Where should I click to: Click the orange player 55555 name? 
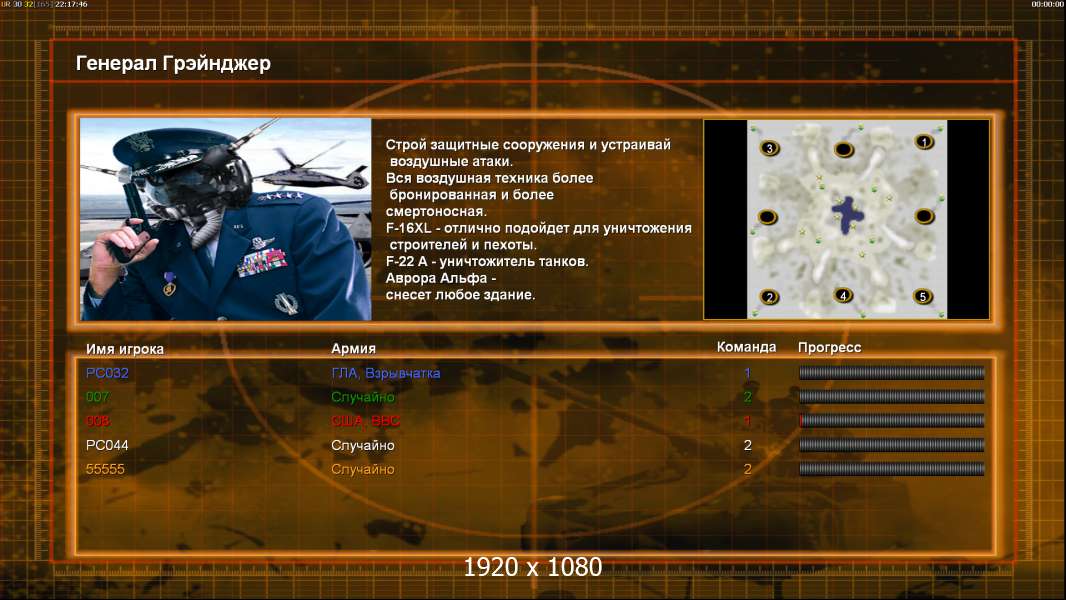pyautogui.click(x=105, y=469)
